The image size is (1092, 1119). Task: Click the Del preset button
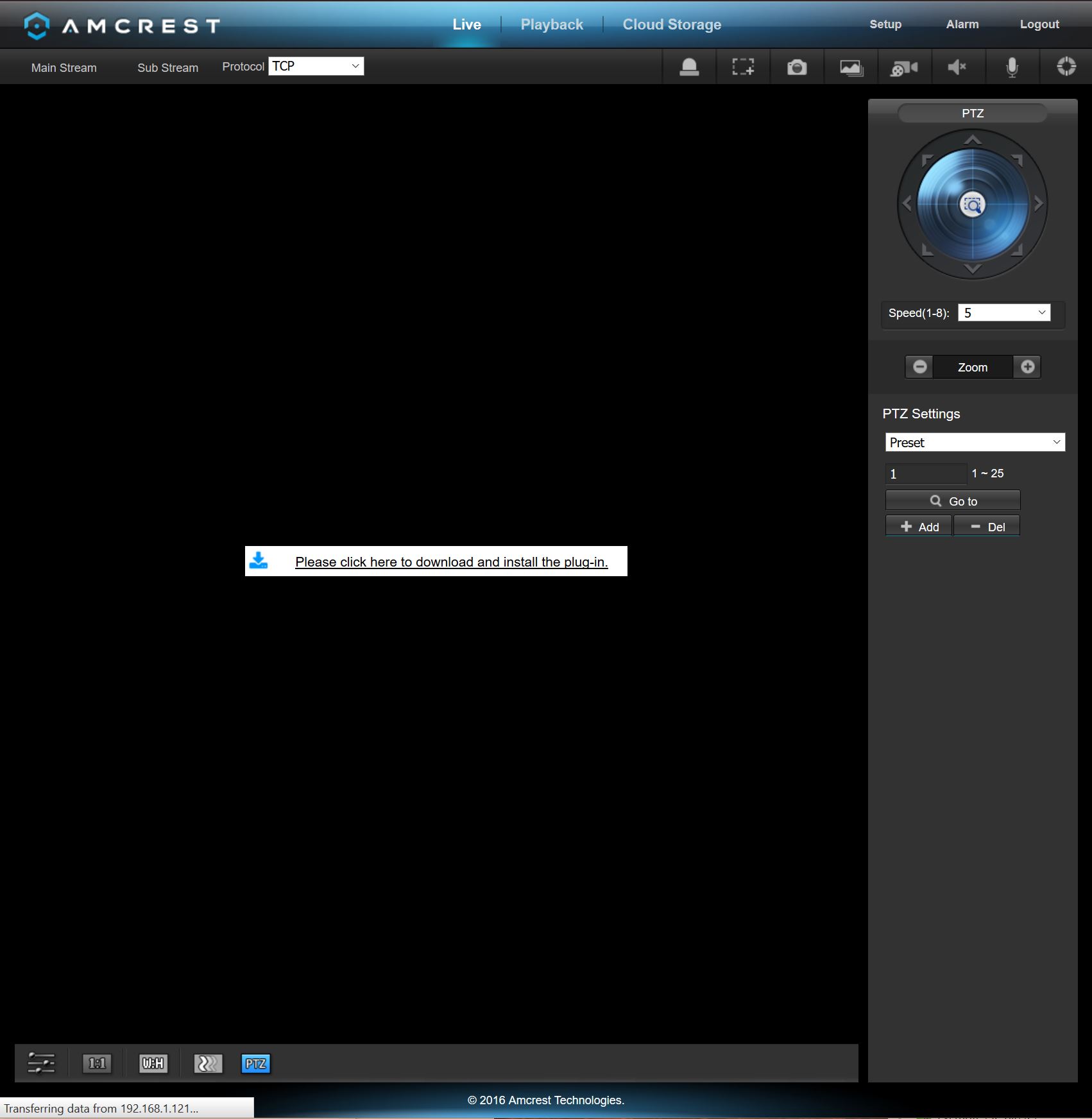[987, 526]
